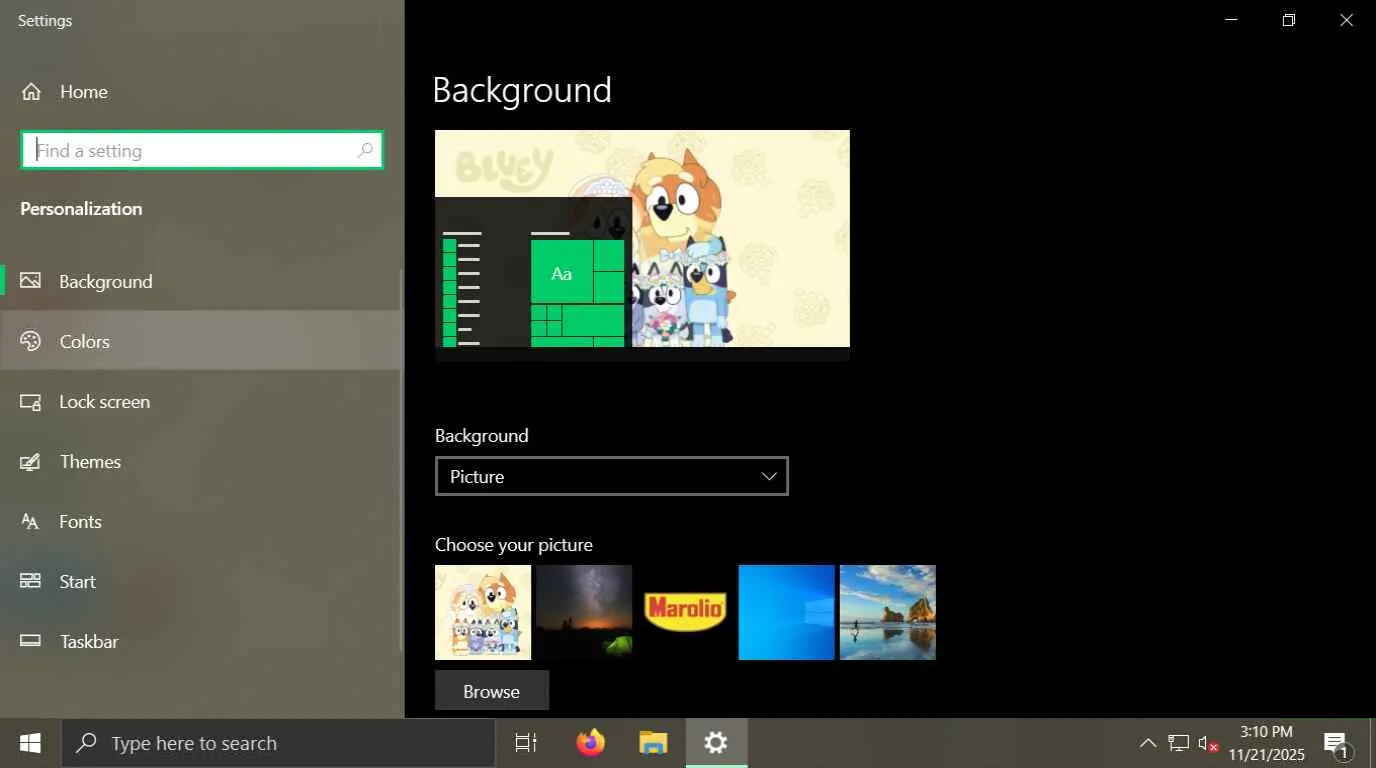Go to Settings Home
The width and height of the screenshot is (1376, 768).
pos(64,92)
